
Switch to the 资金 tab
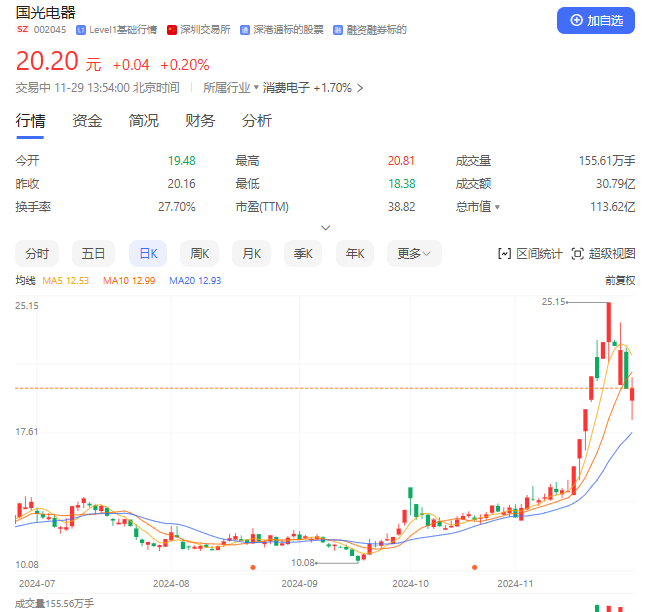point(87,121)
